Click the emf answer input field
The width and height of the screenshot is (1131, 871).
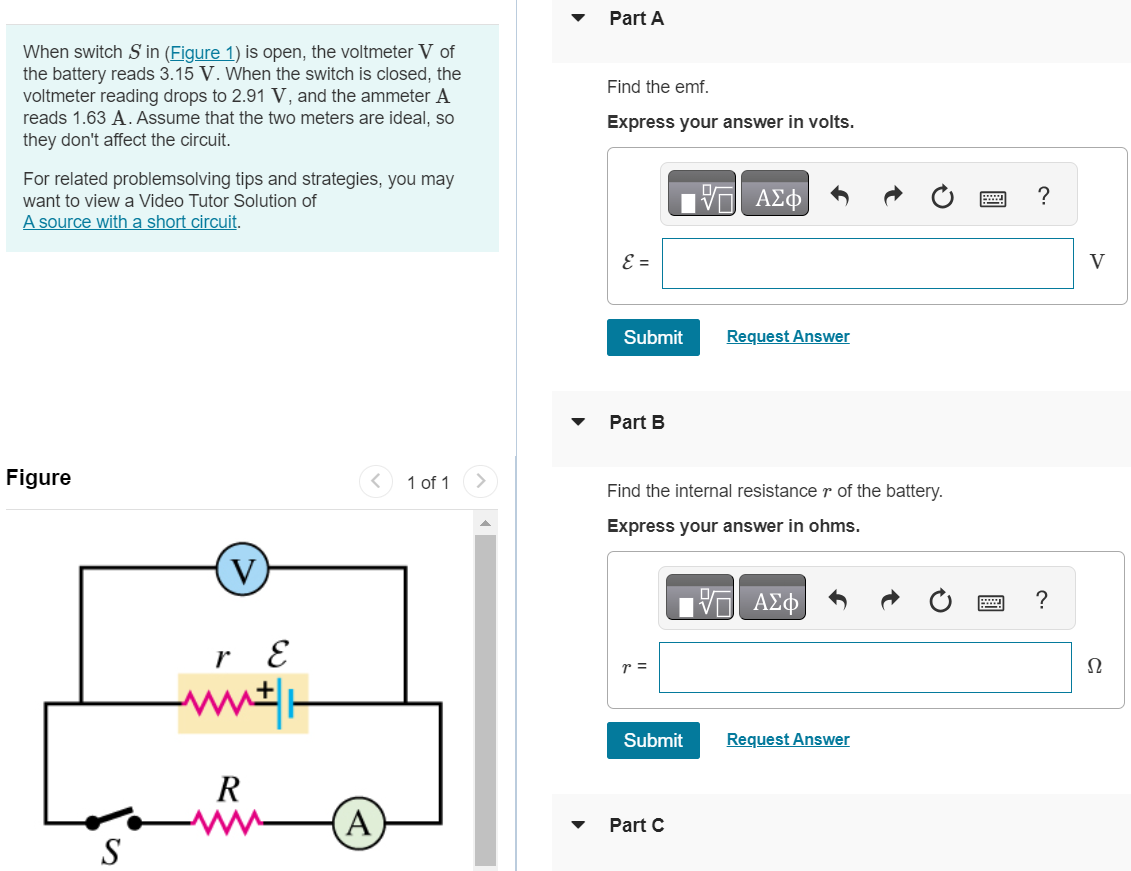pos(868,263)
